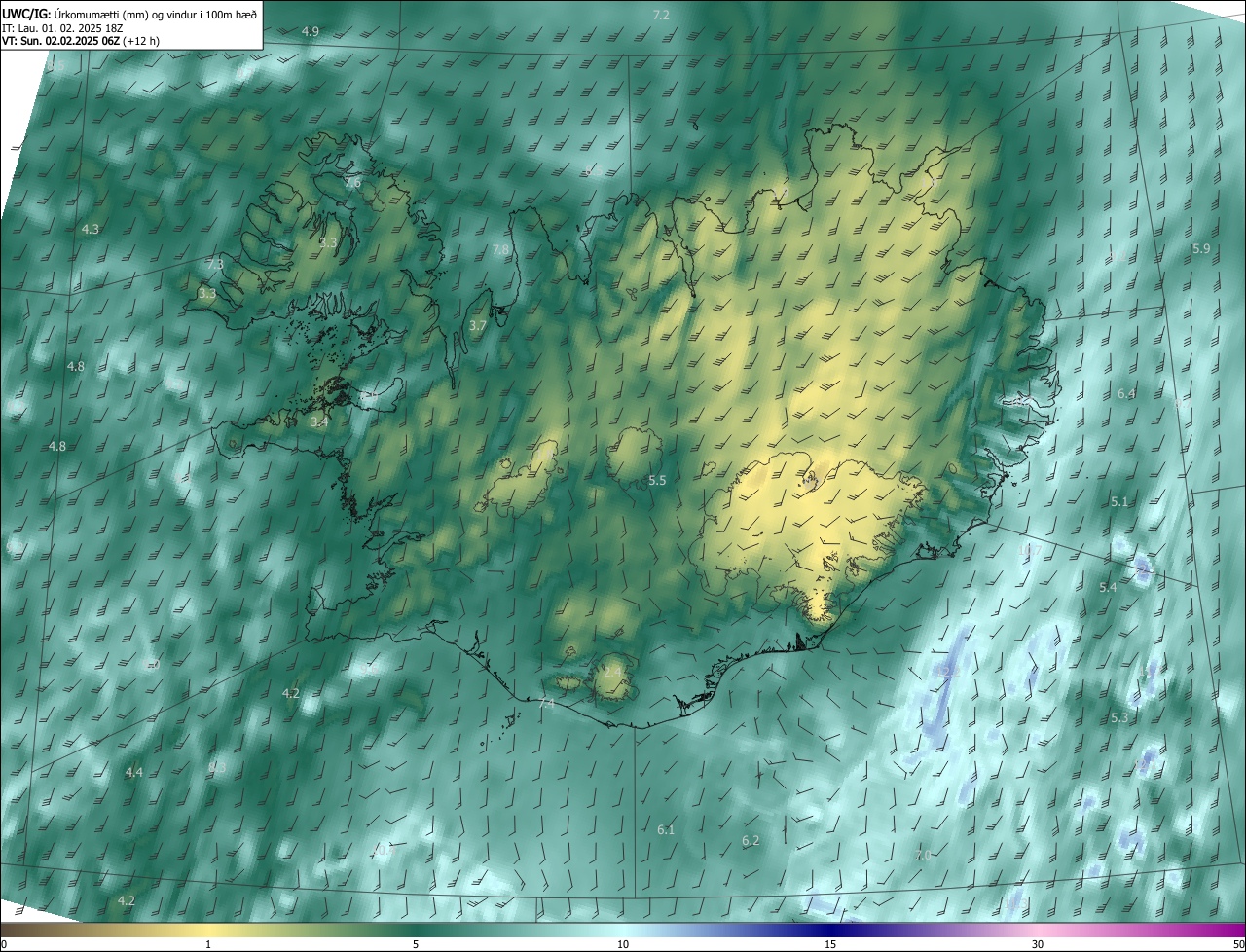Click the IT: Lau. 01. 02. 2025 18Z line
Viewport: 1246px width, 952px height.
click(x=63, y=28)
